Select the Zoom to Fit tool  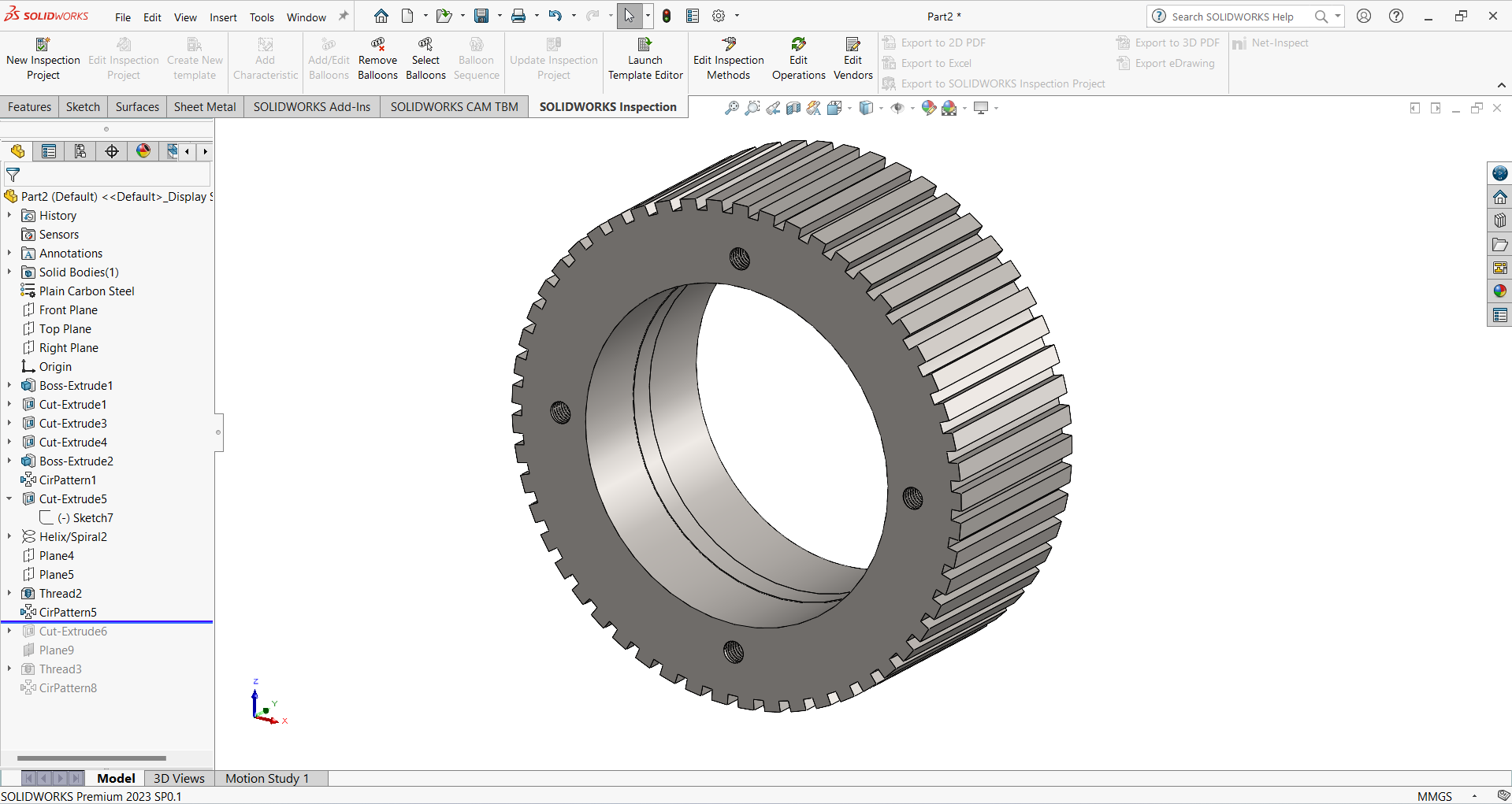tap(732, 108)
